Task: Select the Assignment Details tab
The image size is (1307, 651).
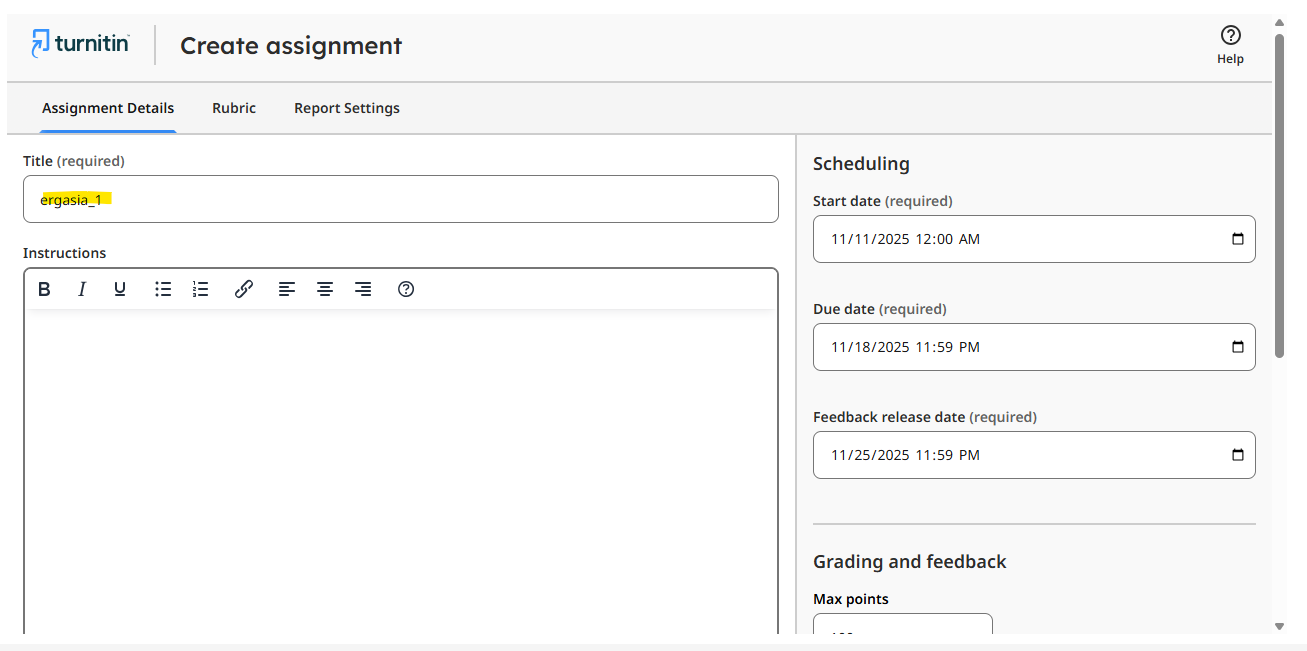Action: coord(108,108)
